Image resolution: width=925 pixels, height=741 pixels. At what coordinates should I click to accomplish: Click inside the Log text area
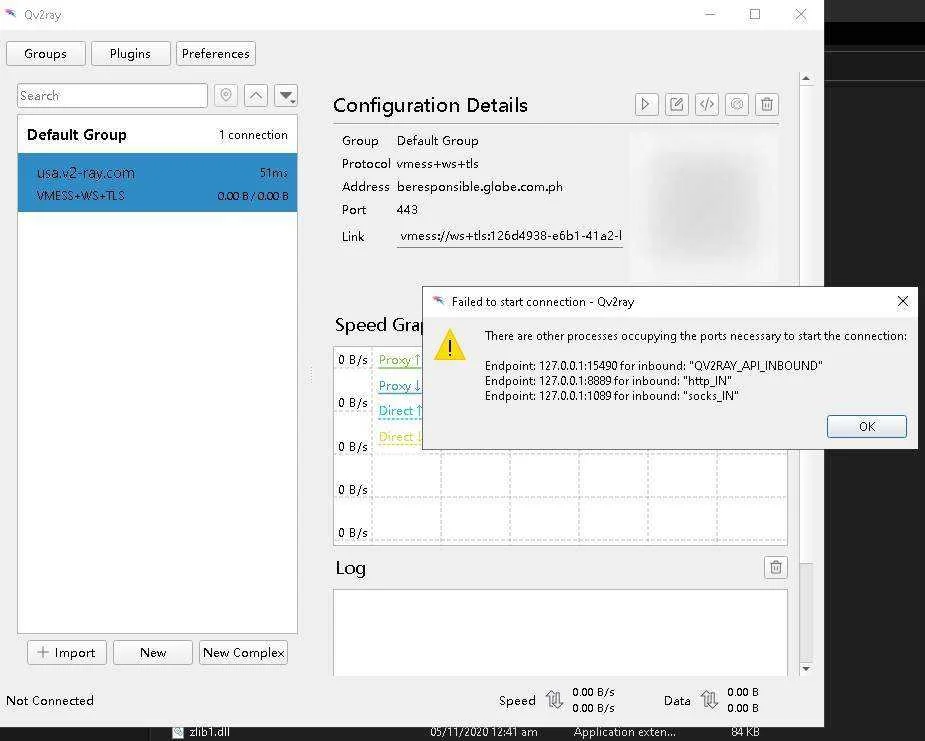click(x=560, y=632)
